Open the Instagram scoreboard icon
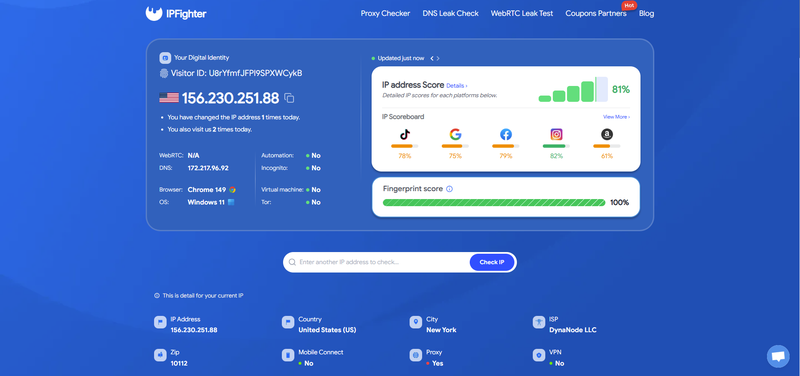 click(556, 135)
